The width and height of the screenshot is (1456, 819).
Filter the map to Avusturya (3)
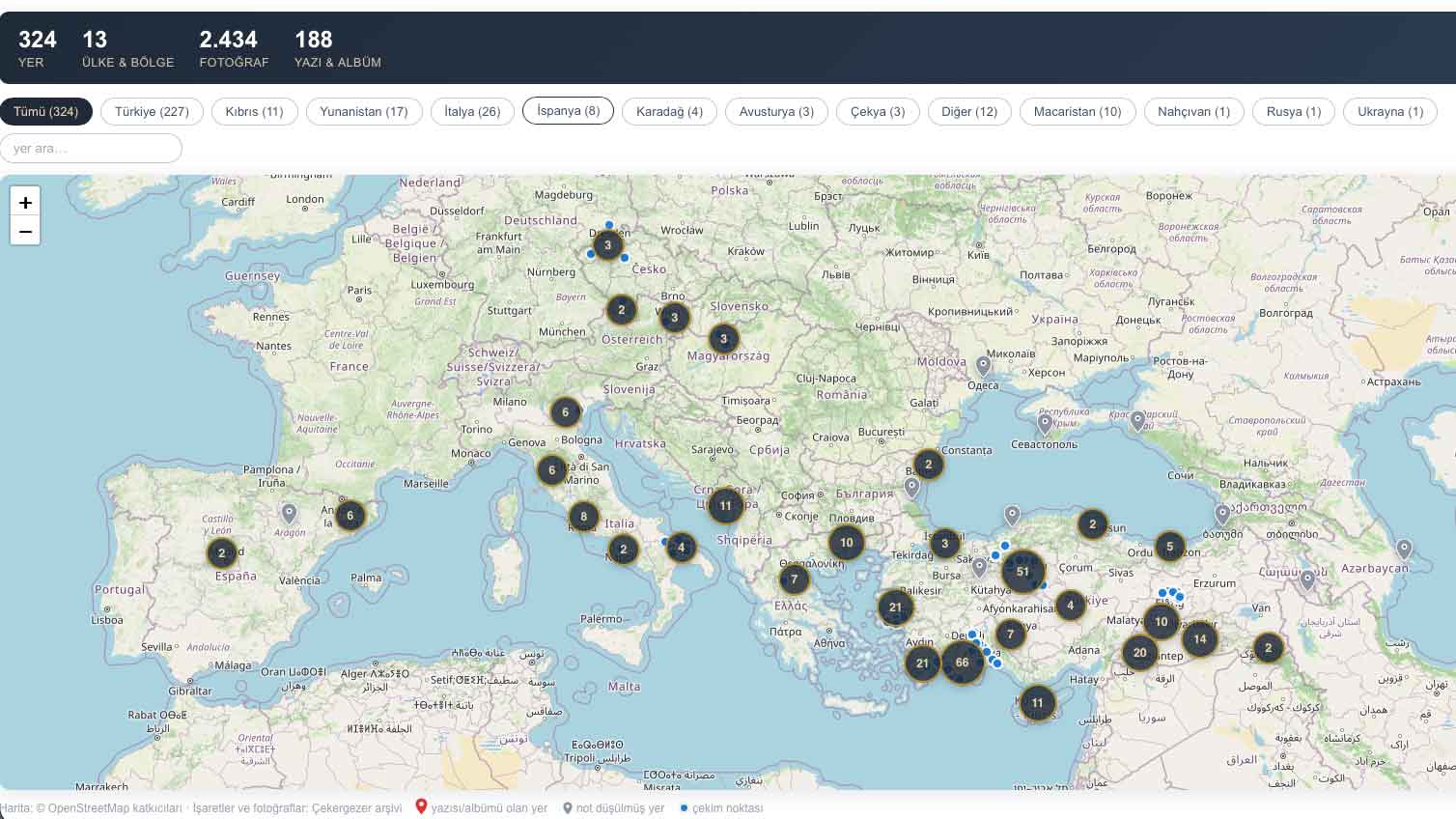click(x=776, y=111)
